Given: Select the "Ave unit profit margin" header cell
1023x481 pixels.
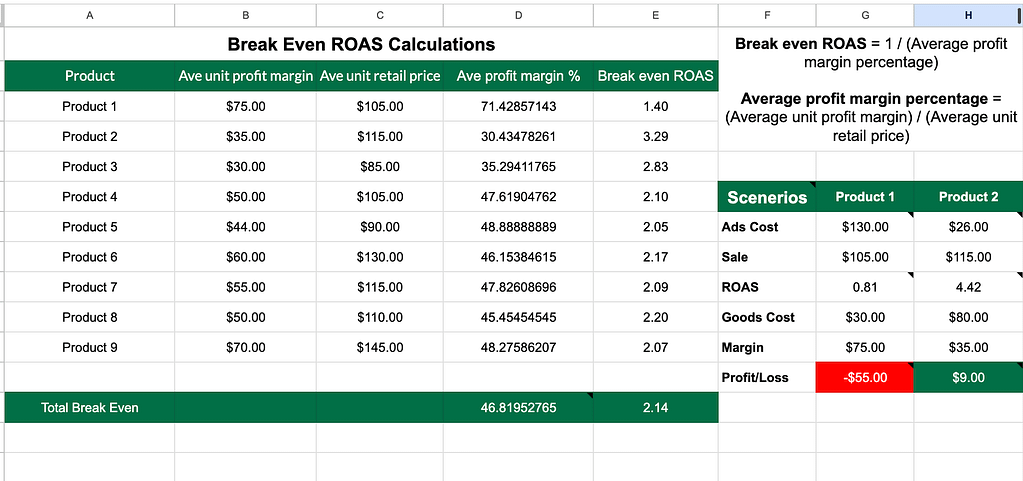Looking at the screenshot, I should [x=246, y=76].
